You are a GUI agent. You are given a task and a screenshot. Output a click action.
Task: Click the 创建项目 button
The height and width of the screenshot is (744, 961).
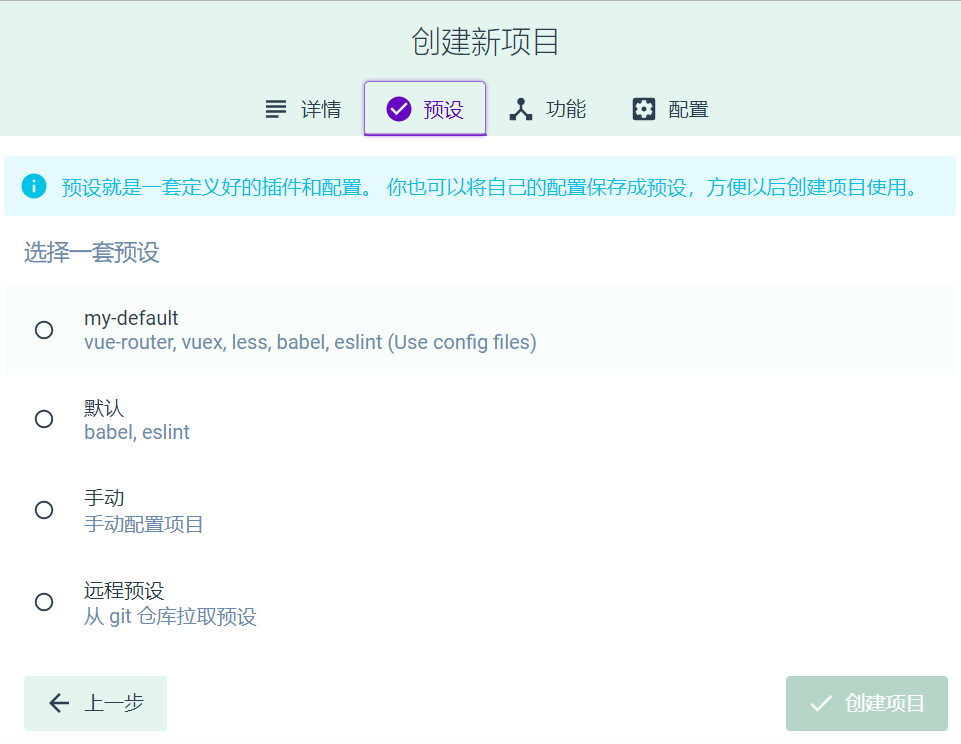coord(866,703)
